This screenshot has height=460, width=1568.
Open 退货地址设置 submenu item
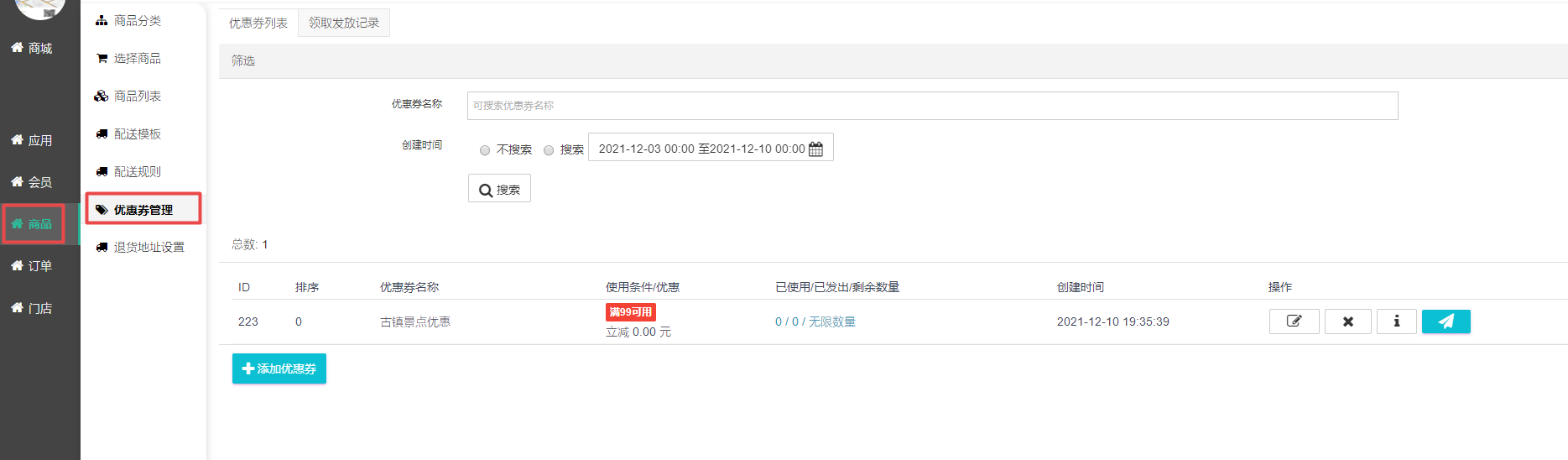149,247
